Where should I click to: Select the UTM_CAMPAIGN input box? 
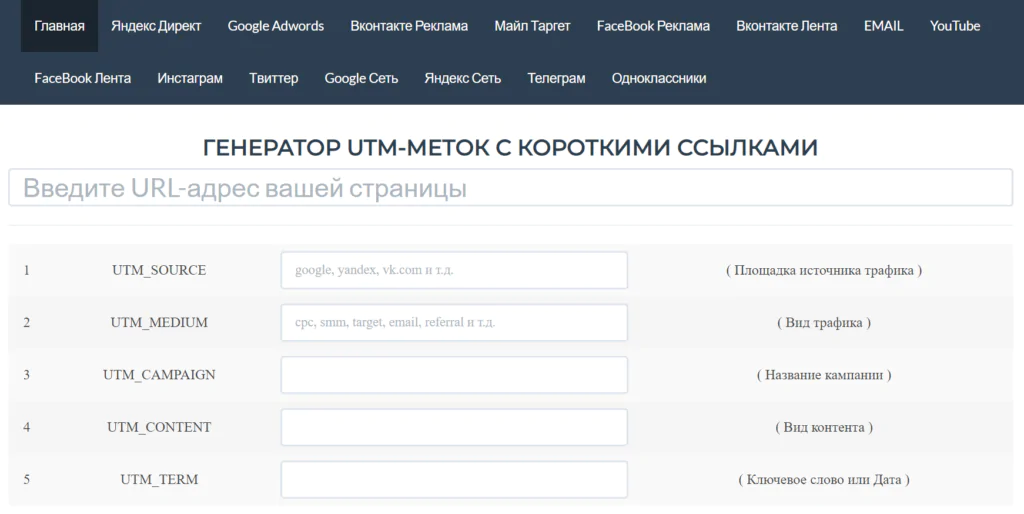(454, 375)
